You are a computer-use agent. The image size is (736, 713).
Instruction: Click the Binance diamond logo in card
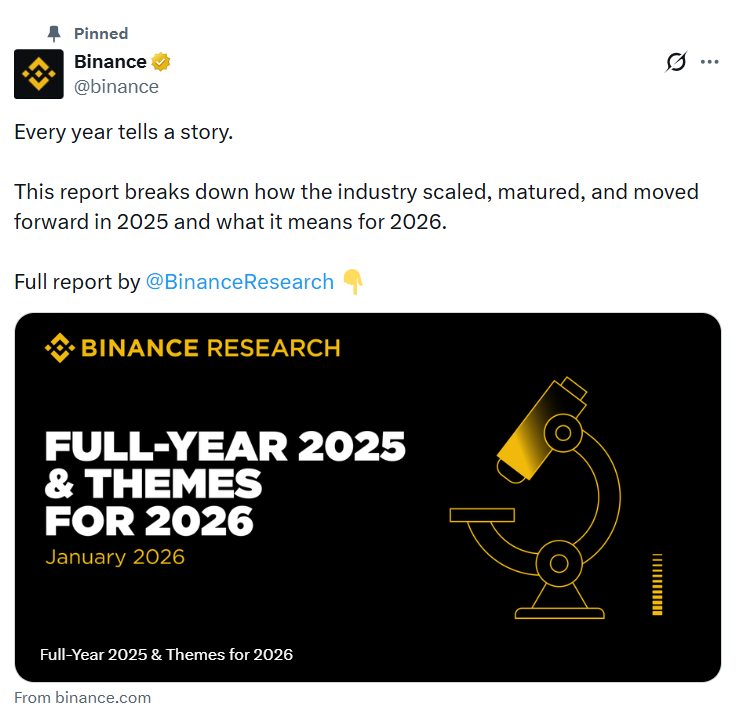point(59,348)
